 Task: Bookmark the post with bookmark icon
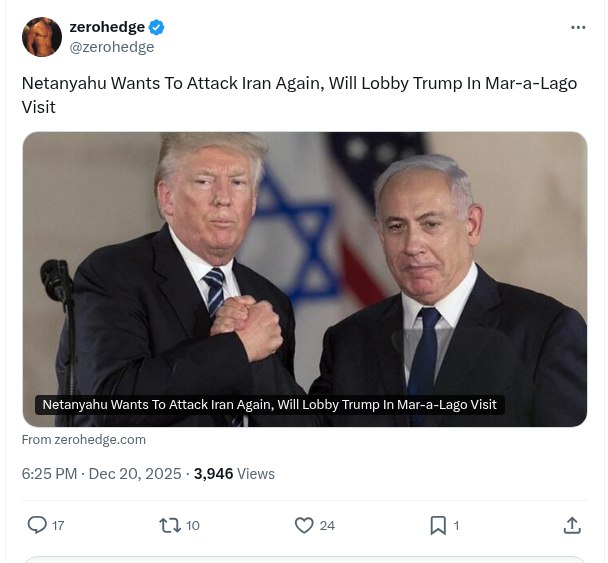click(x=438, y=525)
